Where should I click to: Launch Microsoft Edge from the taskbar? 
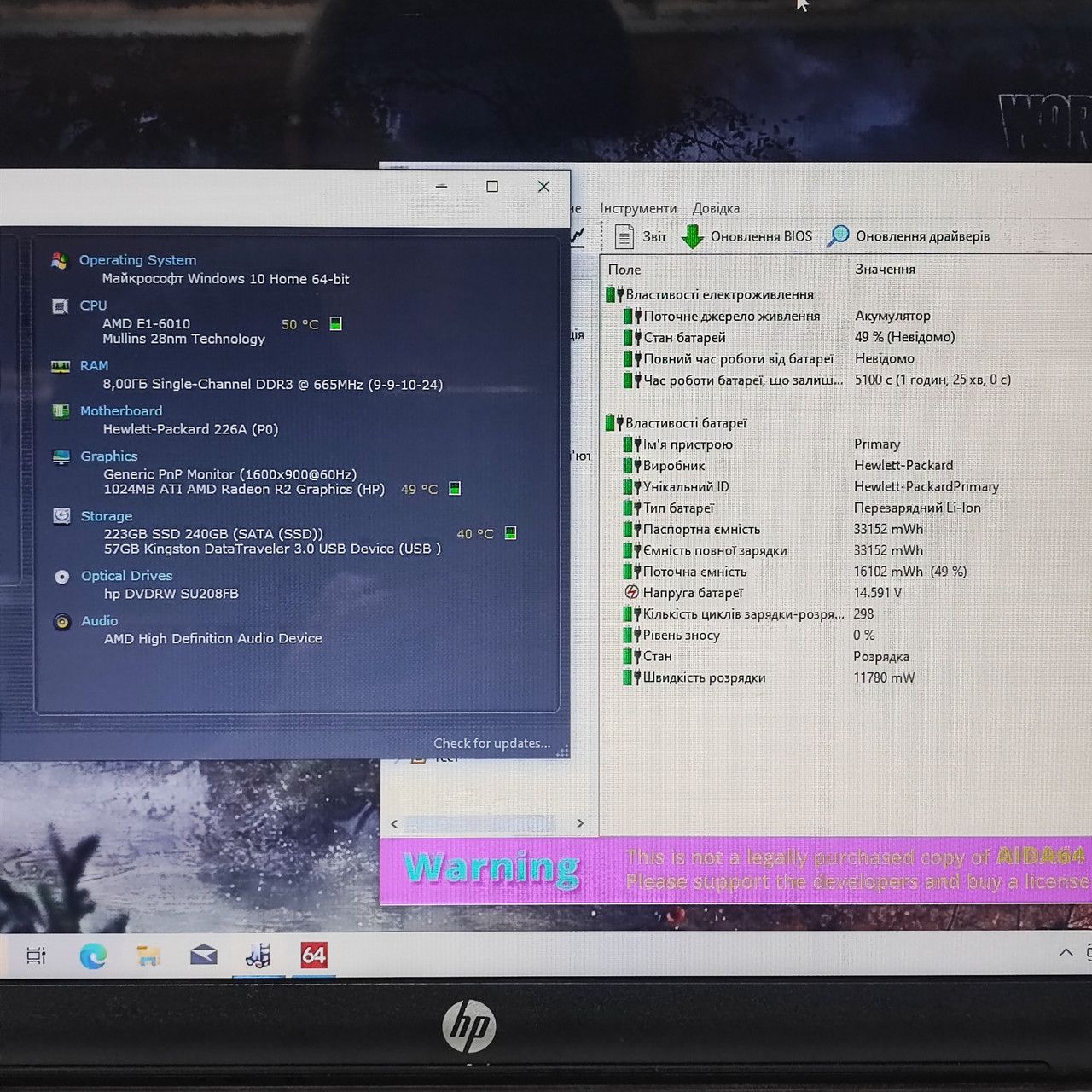point(93,955)
